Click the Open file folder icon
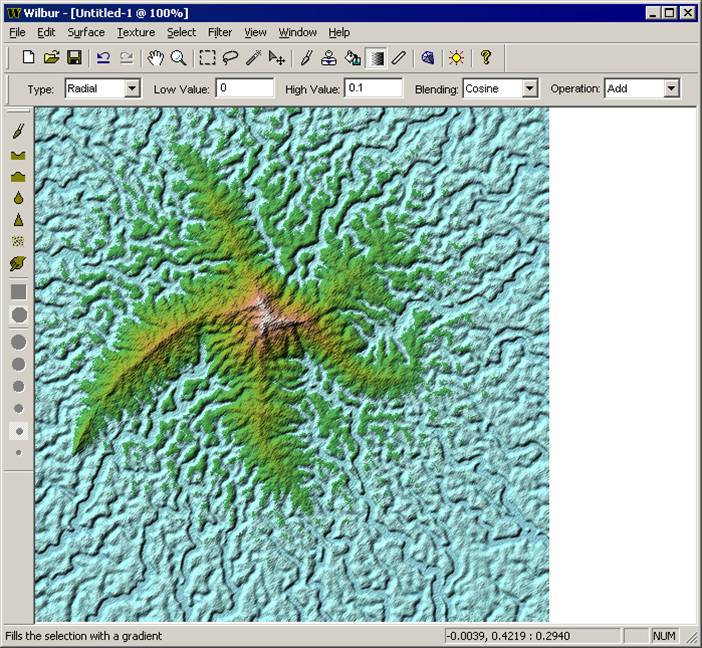Image resolution: width=702 pixels, height=648 pixels. point(51,58)
